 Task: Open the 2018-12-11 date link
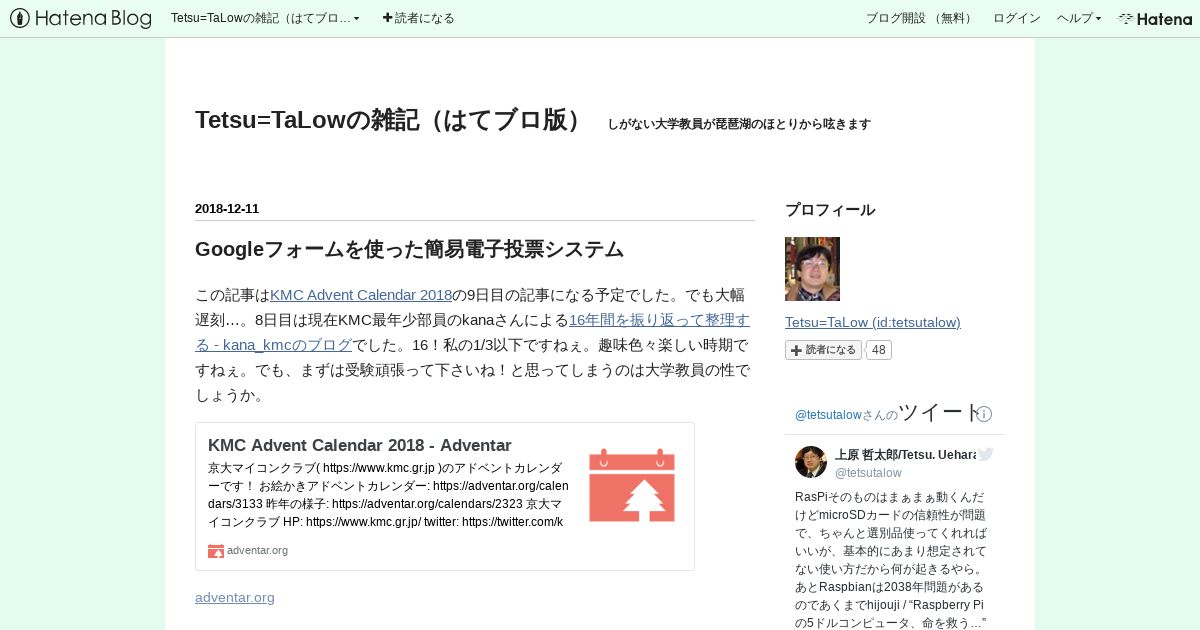tap(227, 209)
